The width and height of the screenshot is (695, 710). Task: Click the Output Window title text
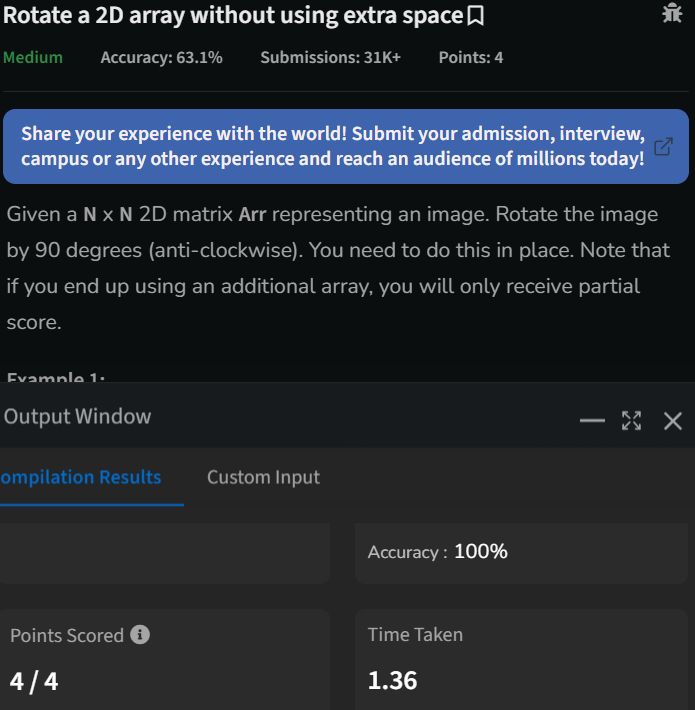click(x=77, y=416)
